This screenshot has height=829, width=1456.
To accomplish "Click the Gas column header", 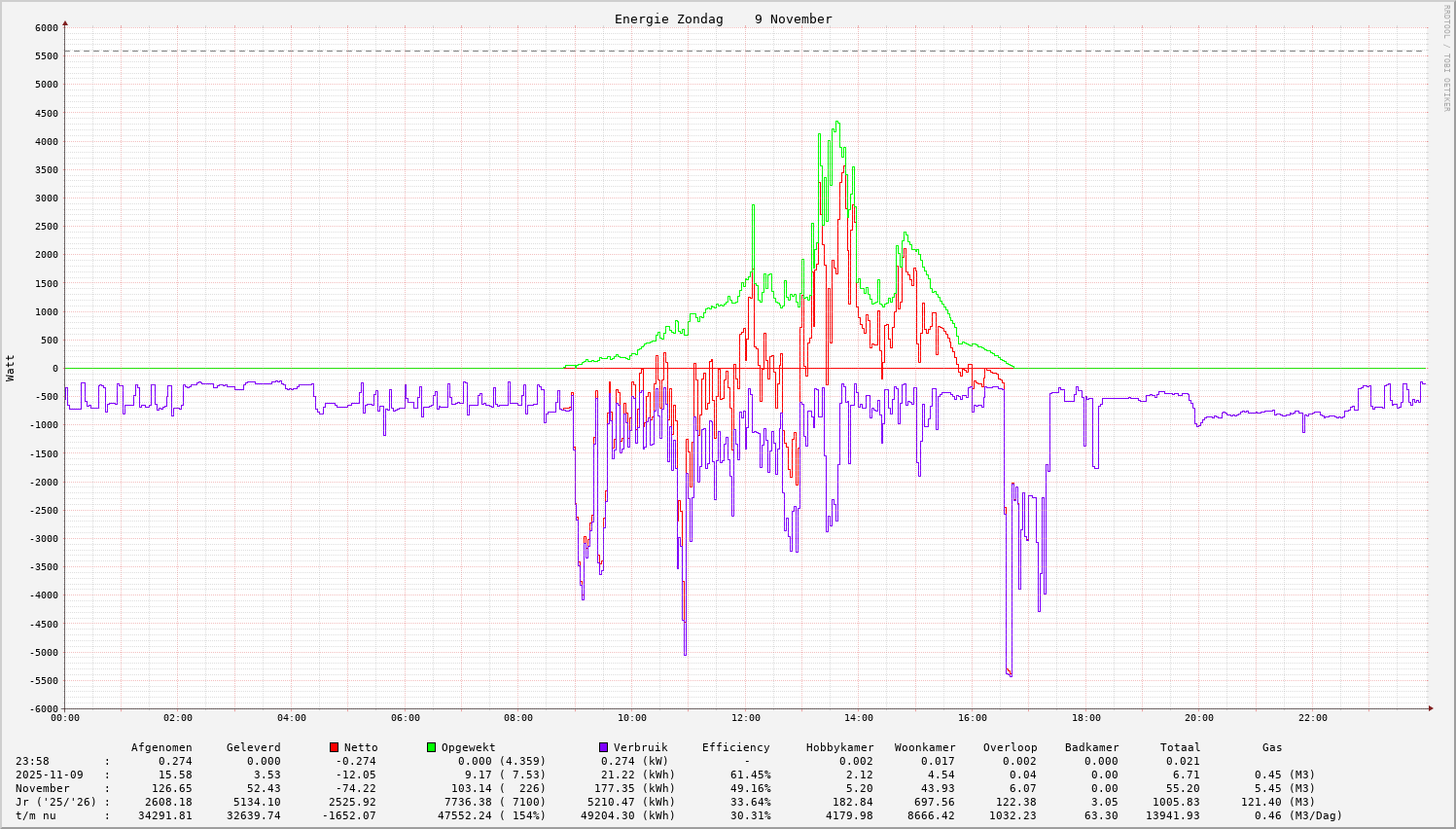I will (x=1272, y=747).
